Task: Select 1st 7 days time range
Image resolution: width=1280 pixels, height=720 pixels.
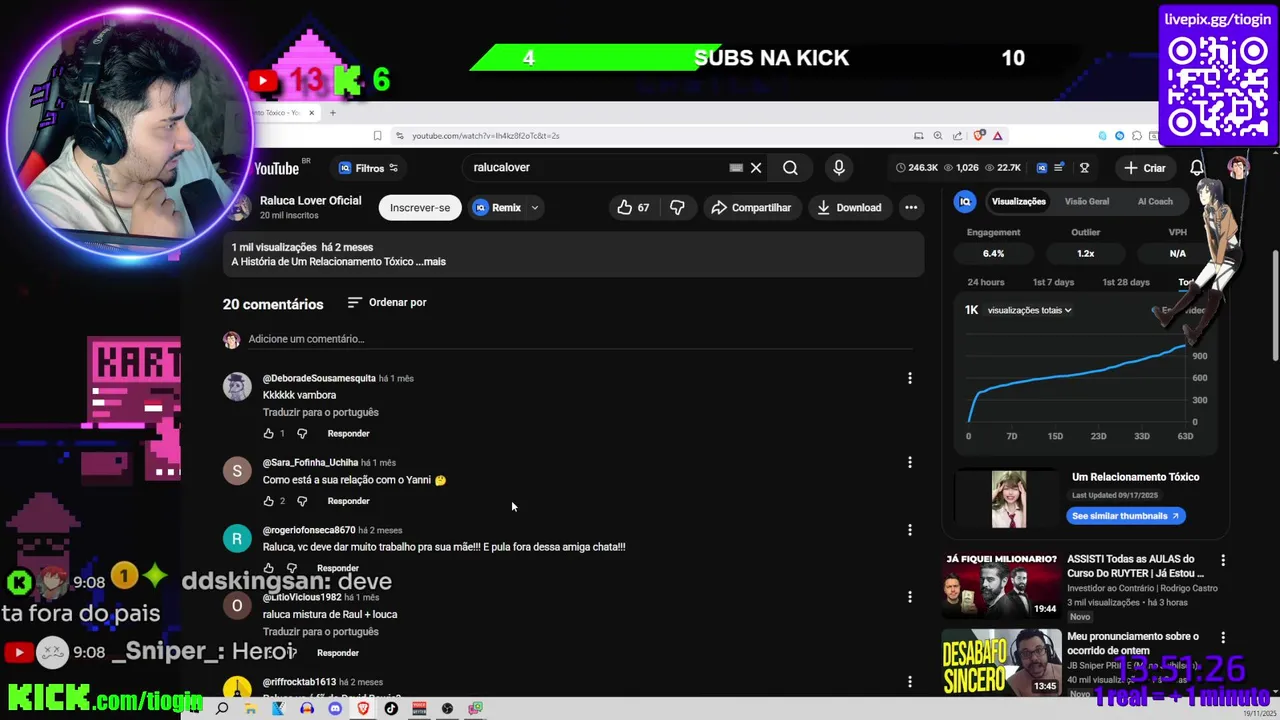Action: (x=1053, y=282)
